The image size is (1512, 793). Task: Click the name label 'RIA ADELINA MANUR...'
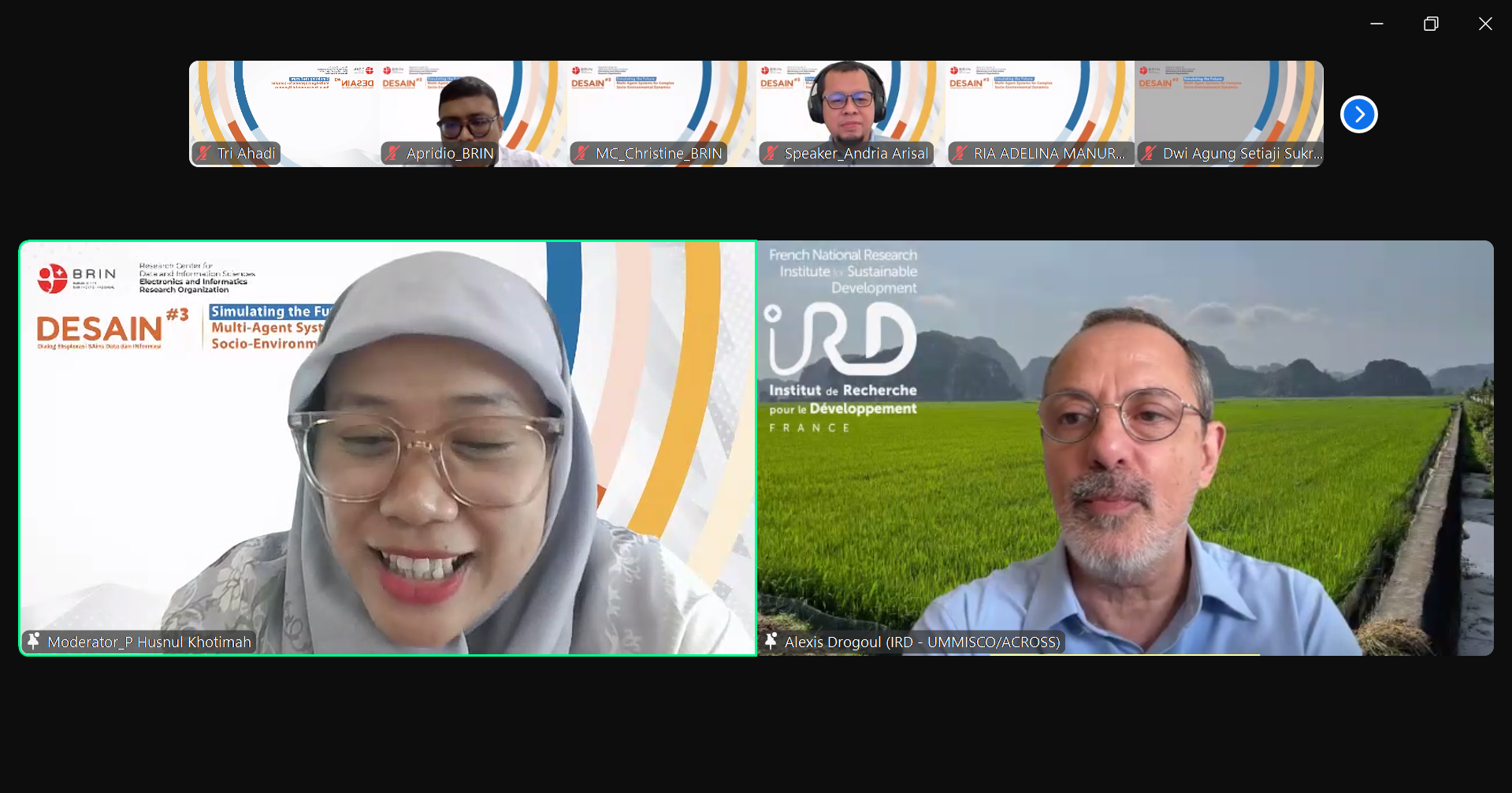tap(1049, 154)
